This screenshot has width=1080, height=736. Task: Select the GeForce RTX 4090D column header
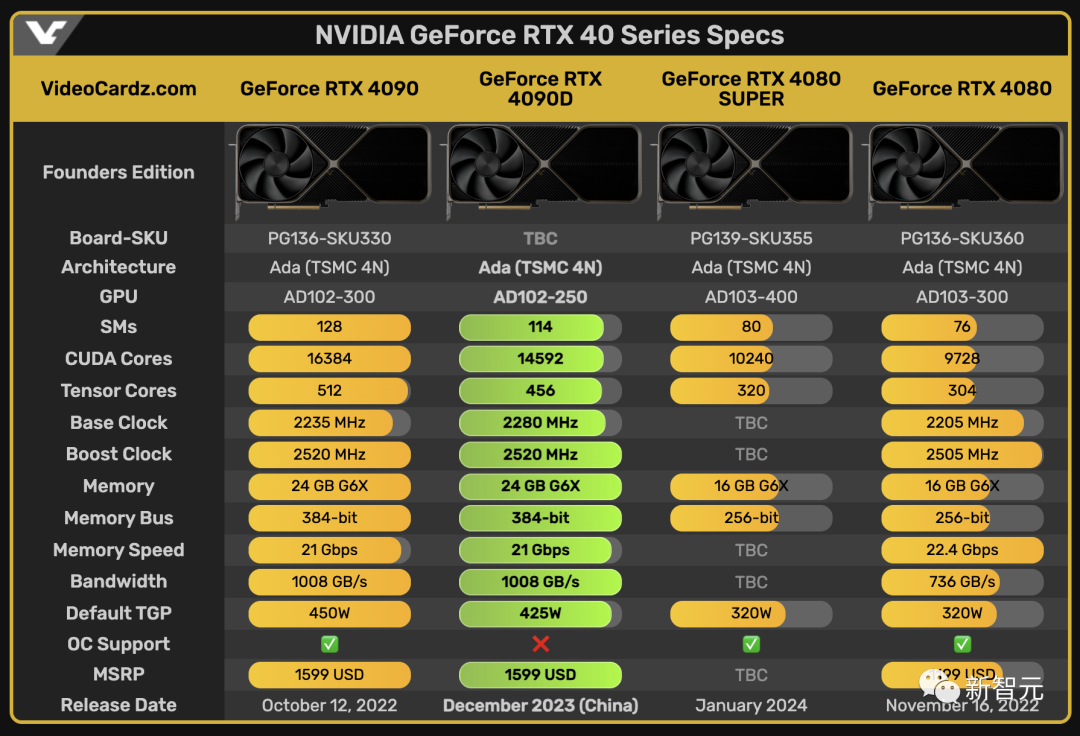540,88
